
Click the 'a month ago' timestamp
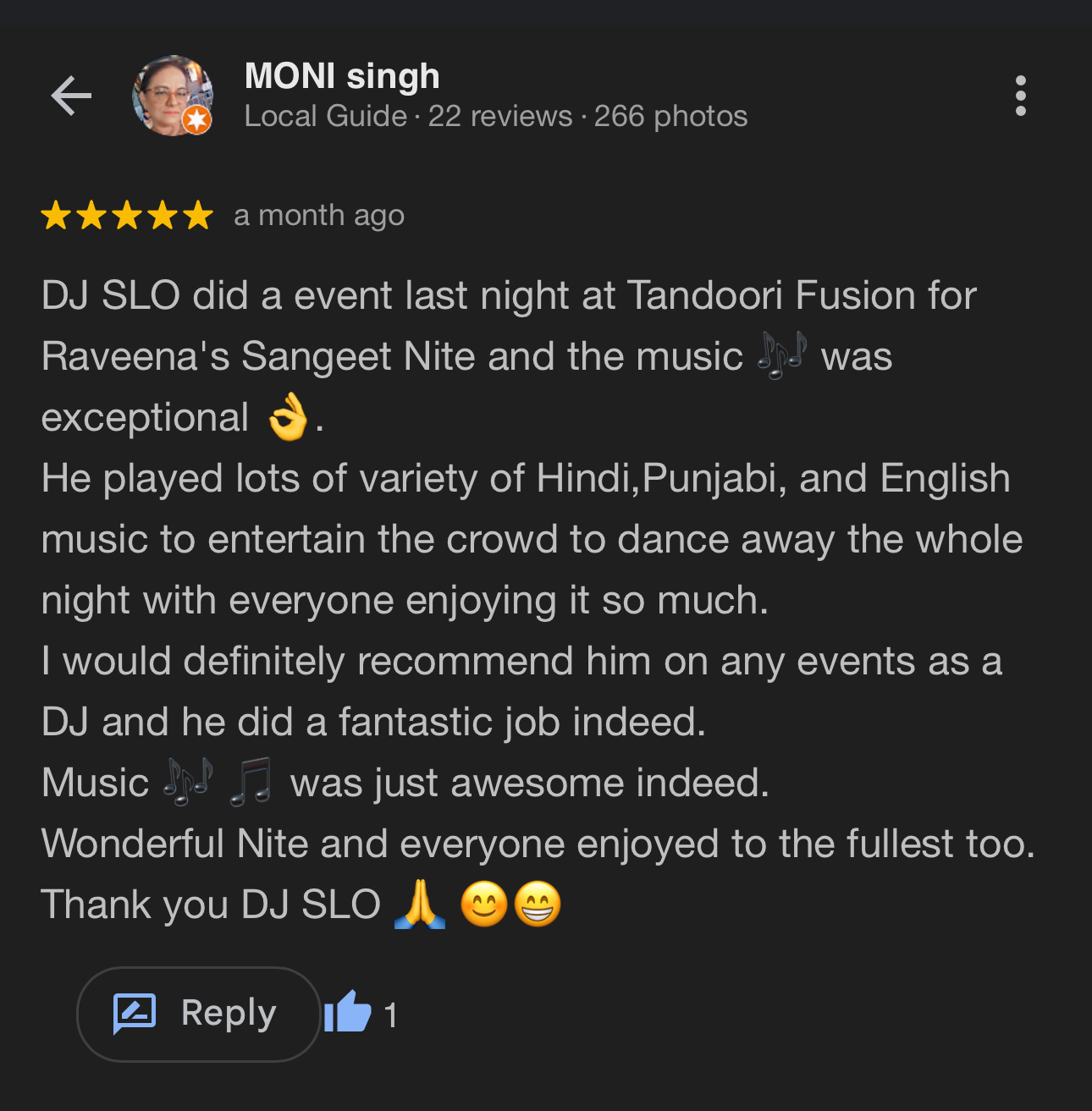pyautogui.click(x=319, y=216)
